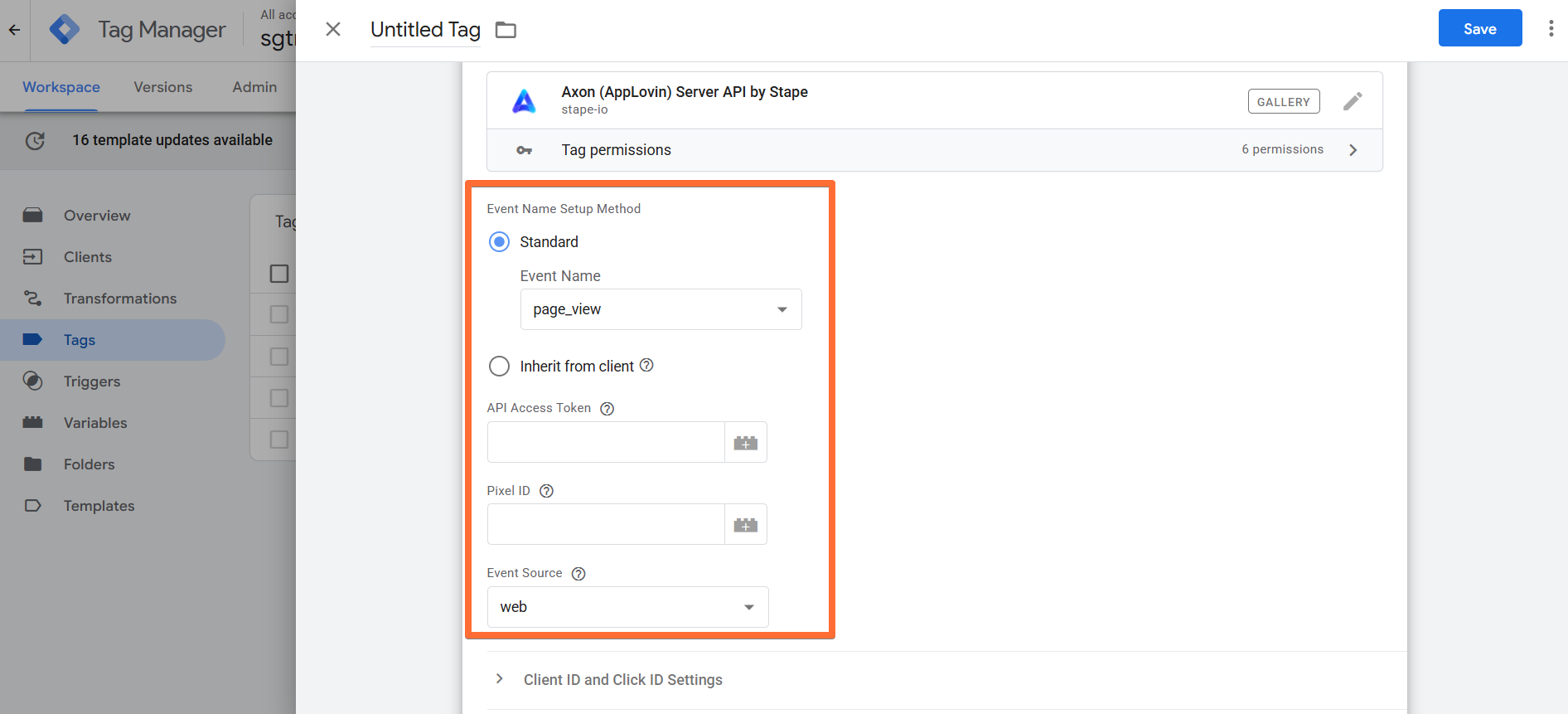Show help for Event Source
The image size is (1568, 714).
pyautogui.click(x=578, y=574)
